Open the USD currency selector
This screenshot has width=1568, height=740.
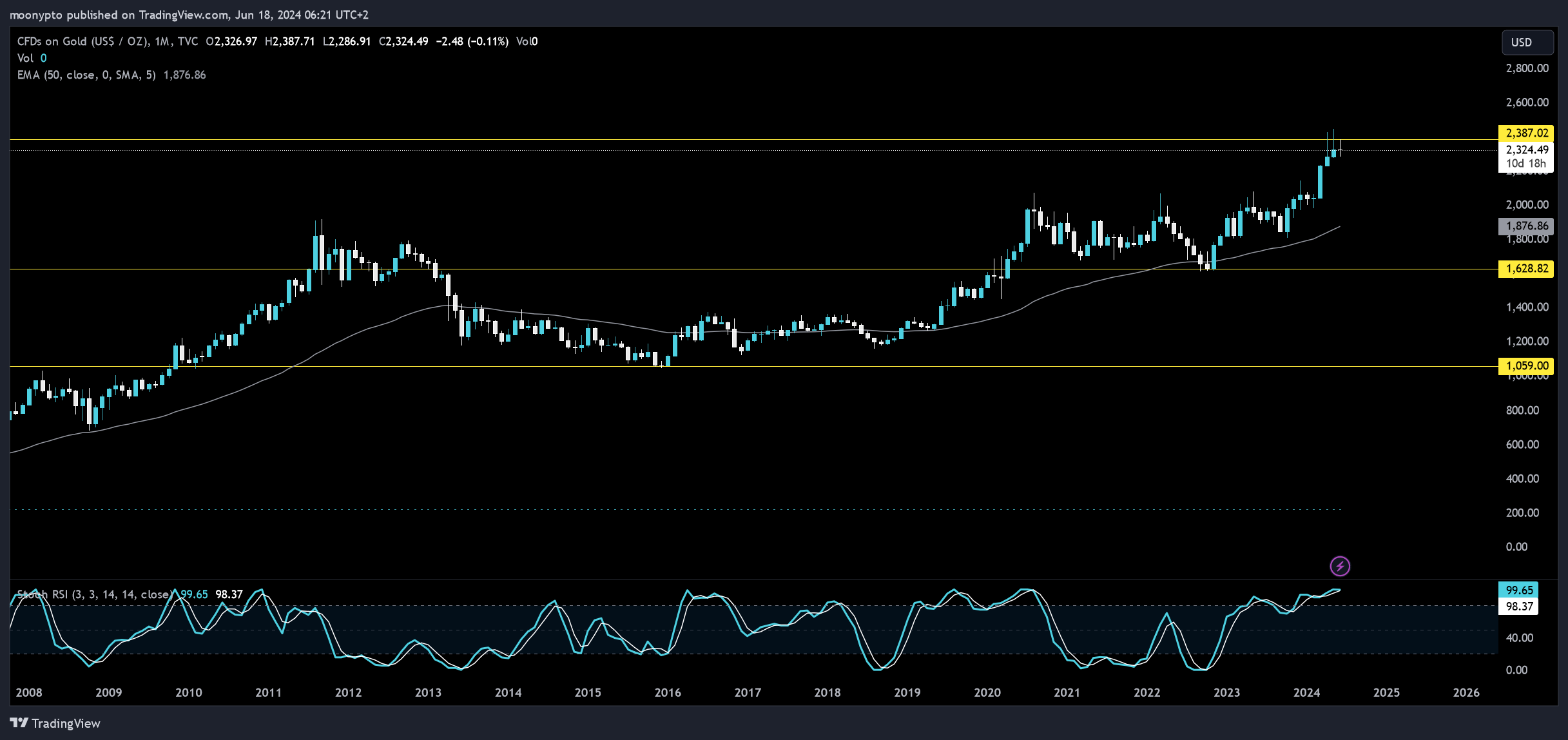pyautogui.click(x=1527, y=42)
